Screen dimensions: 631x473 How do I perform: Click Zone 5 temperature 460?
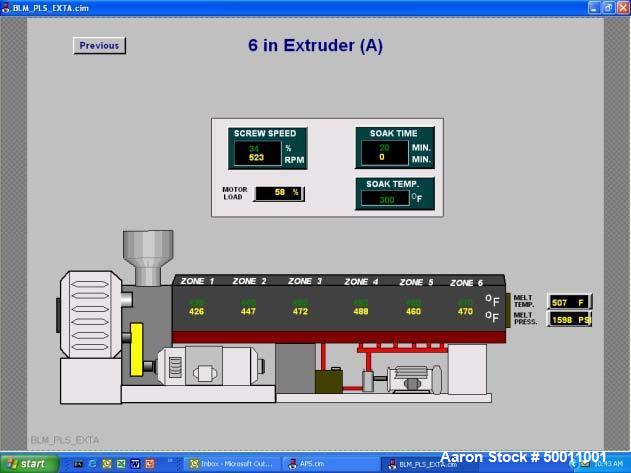pos(413,311)
